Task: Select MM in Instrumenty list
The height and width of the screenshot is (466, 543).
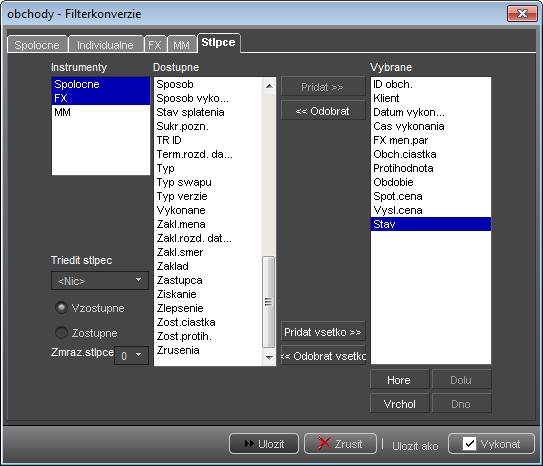Action: 101,112
